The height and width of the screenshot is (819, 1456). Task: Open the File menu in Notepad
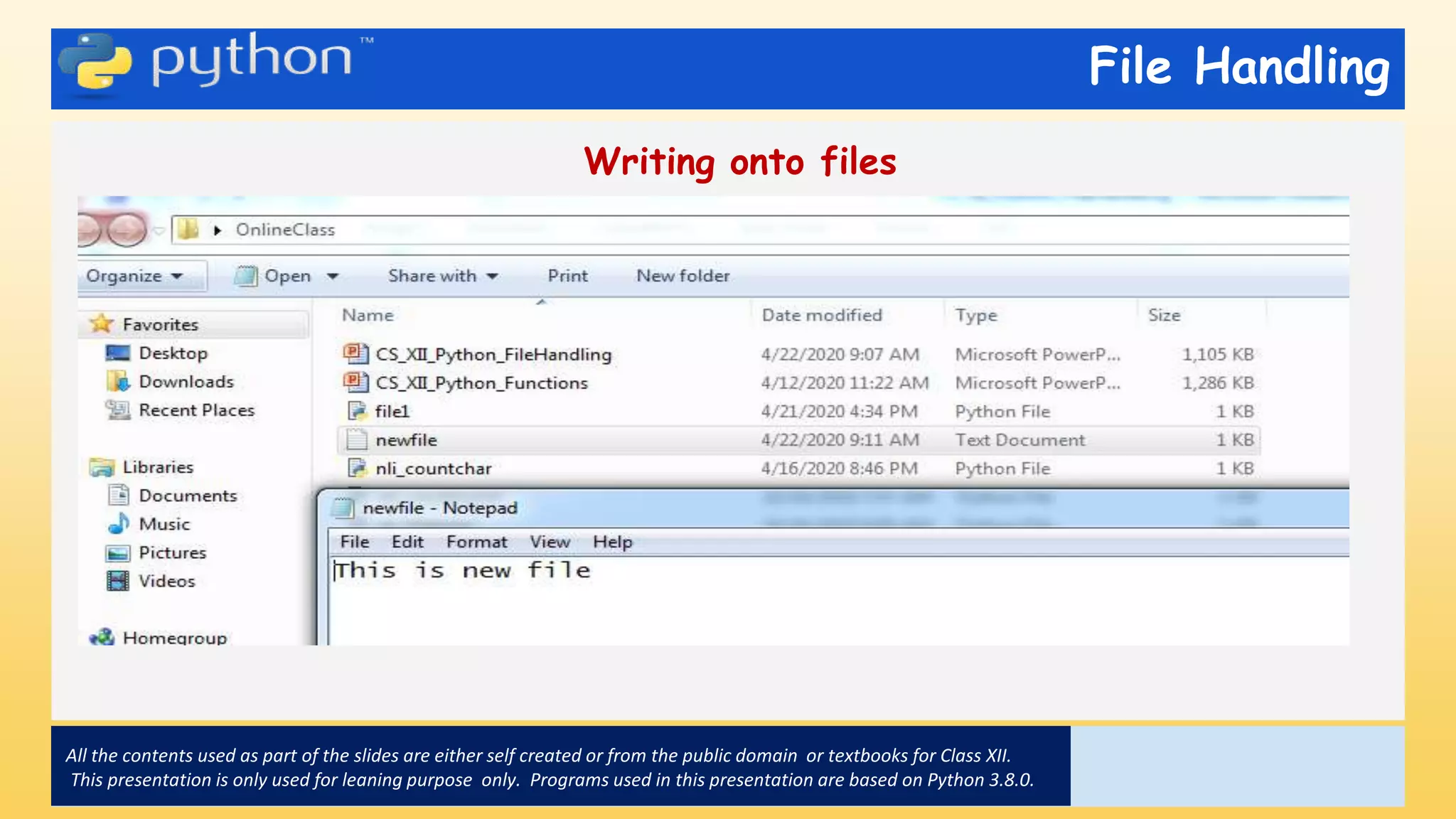[x=354, y=542]
